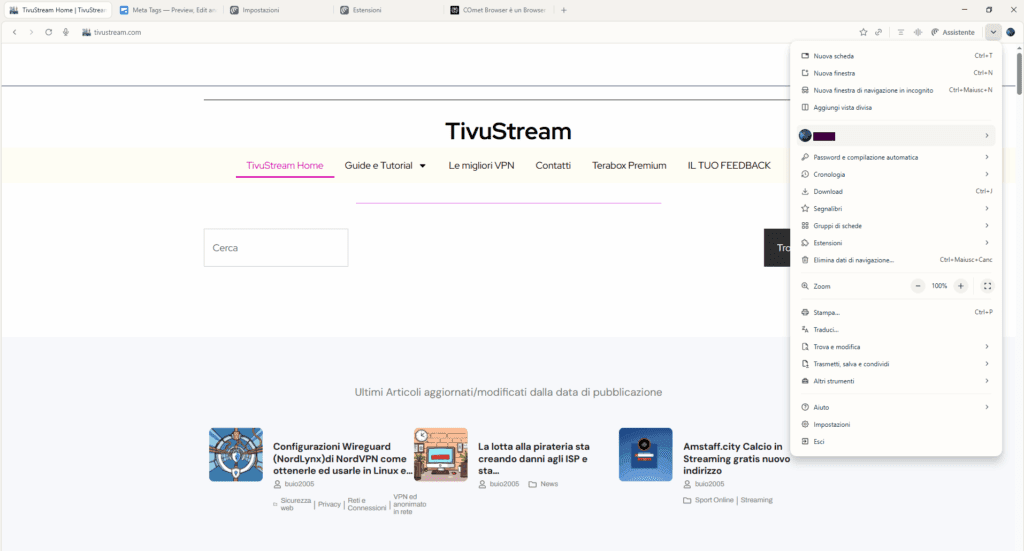Open Nuova finestra di navigazione in incognito
Viewport: 1024px width, 551px height.
pyautogui.click(x=896, y=90)
